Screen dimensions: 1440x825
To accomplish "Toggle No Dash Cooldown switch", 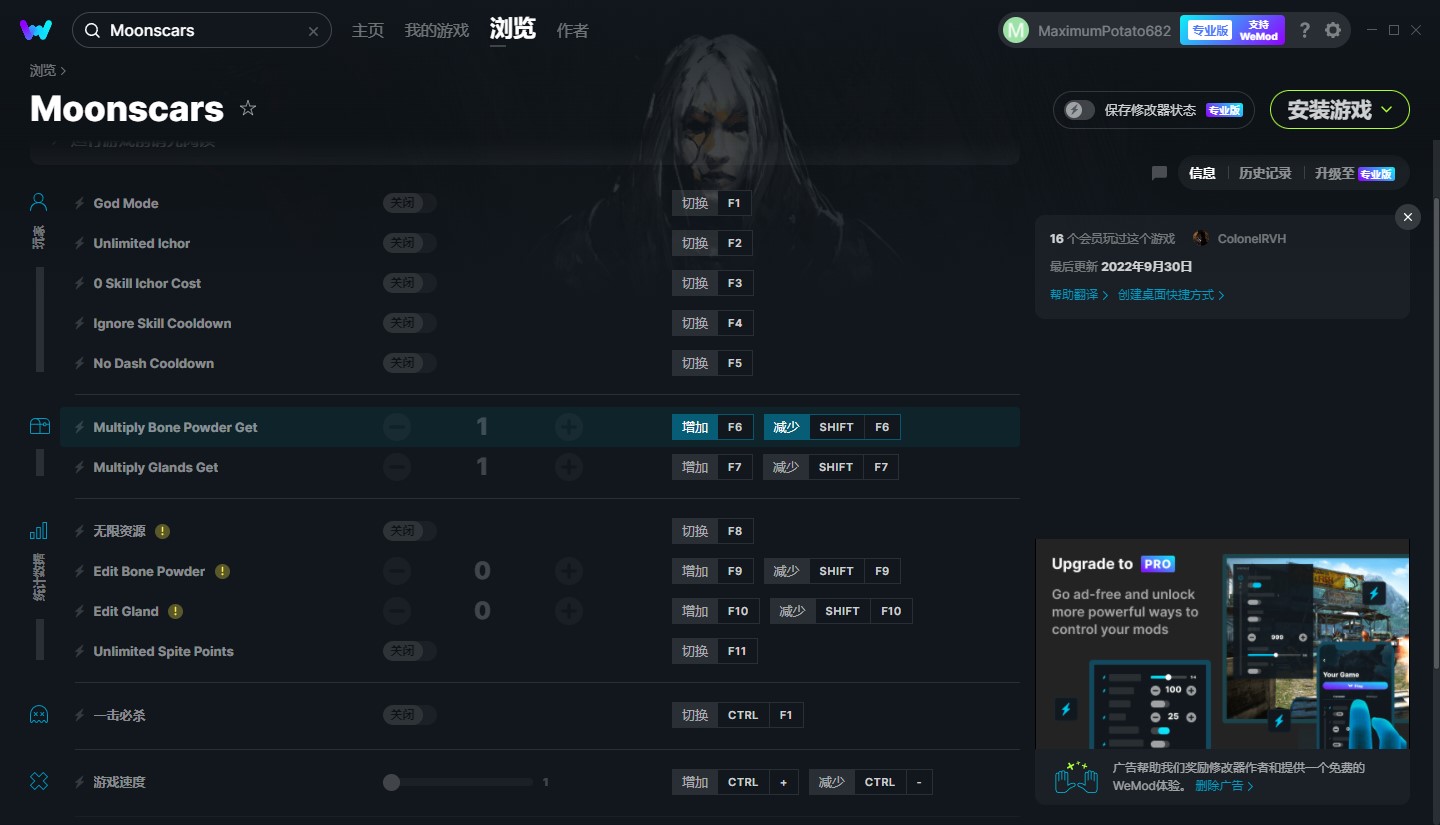I will click(x=410, y=363).
